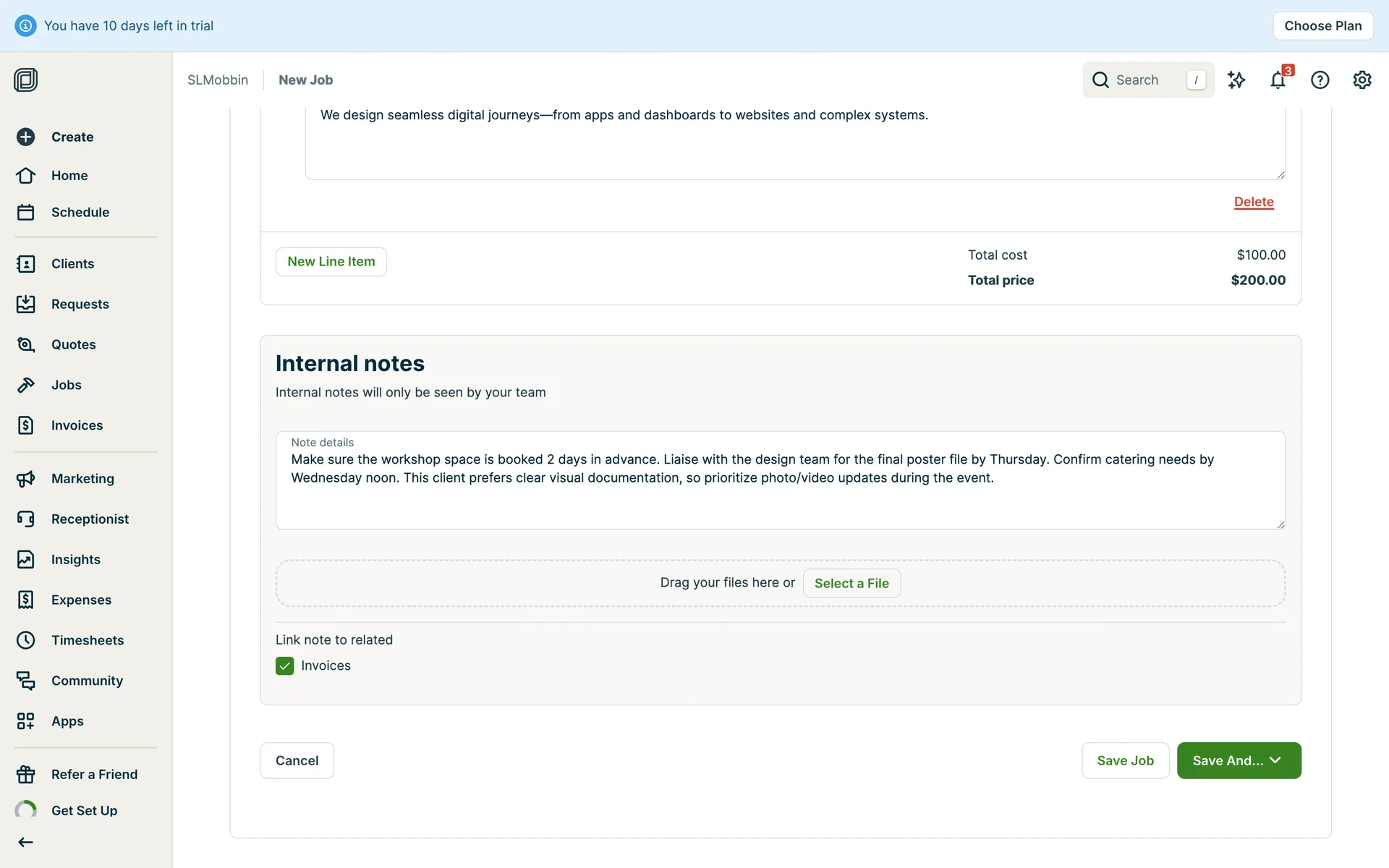Uncheck the Invoices link checkbox
The width and height of the screenshot is (1389, 868).
click(284, 665)
